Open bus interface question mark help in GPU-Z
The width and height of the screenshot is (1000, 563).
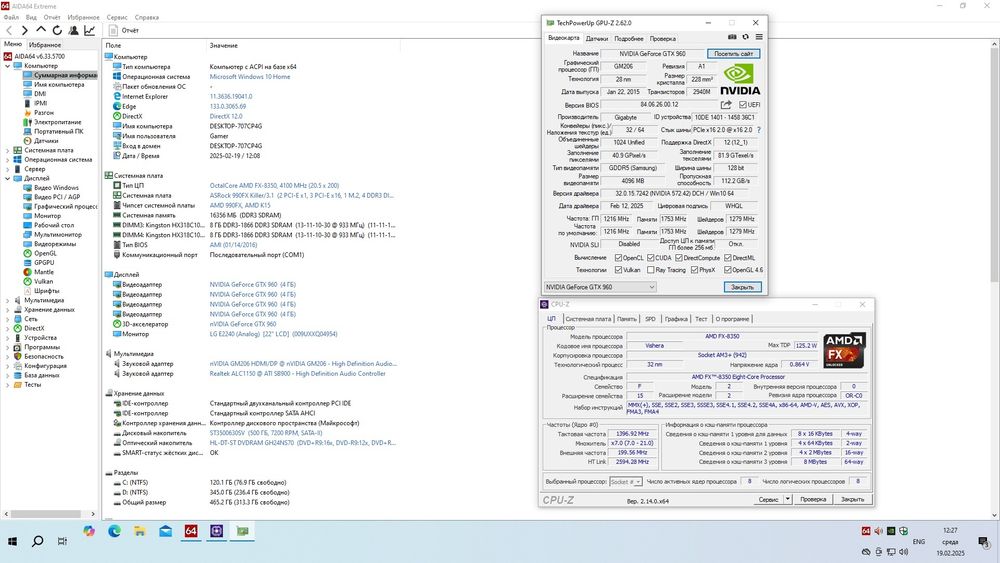758,129
